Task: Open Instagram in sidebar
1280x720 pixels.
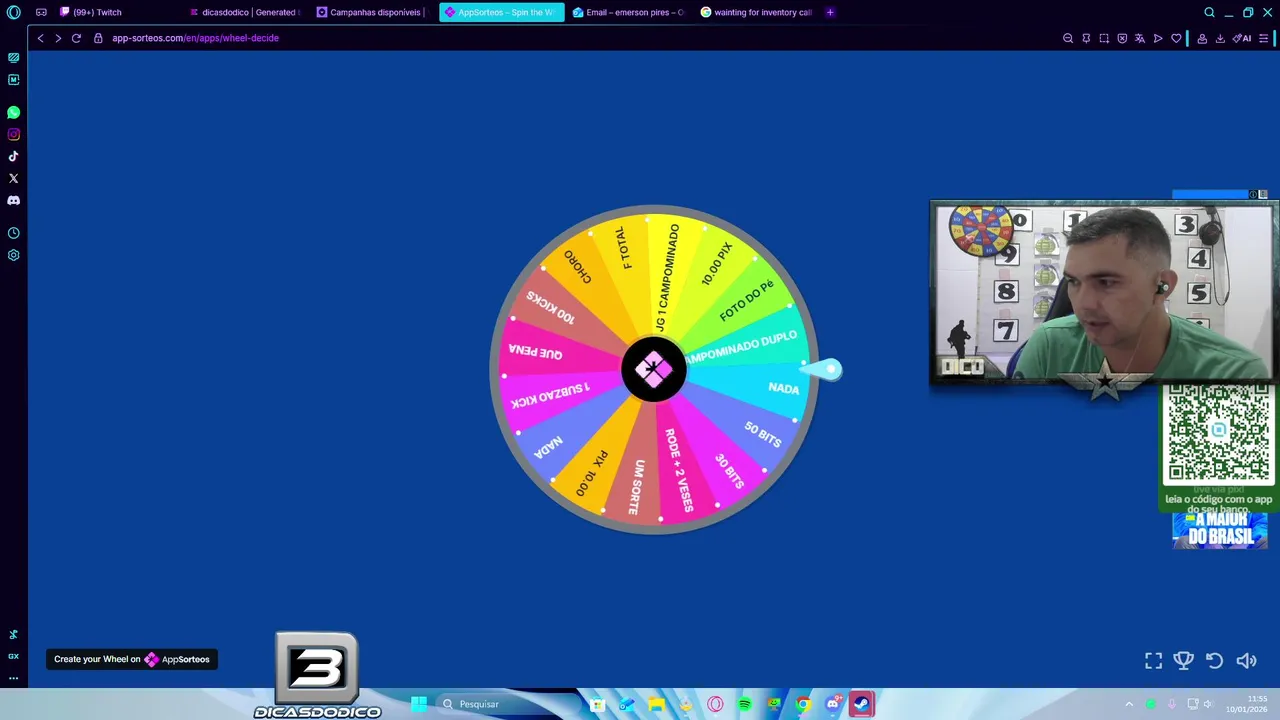Action: [14, 134]
